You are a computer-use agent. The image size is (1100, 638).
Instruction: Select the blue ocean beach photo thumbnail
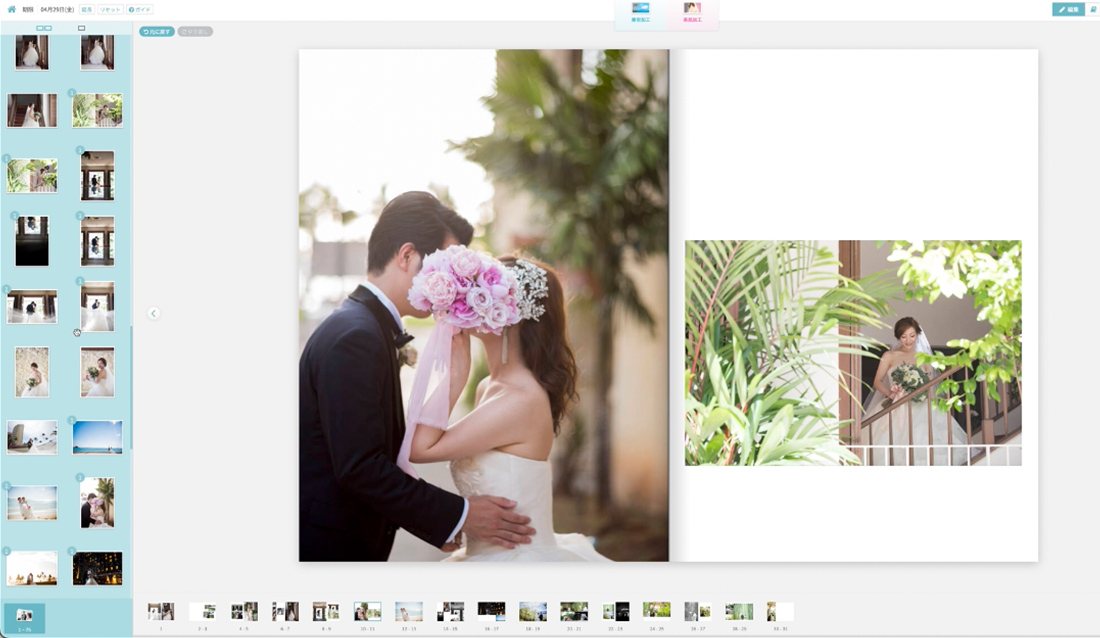[x=98, y=437]
